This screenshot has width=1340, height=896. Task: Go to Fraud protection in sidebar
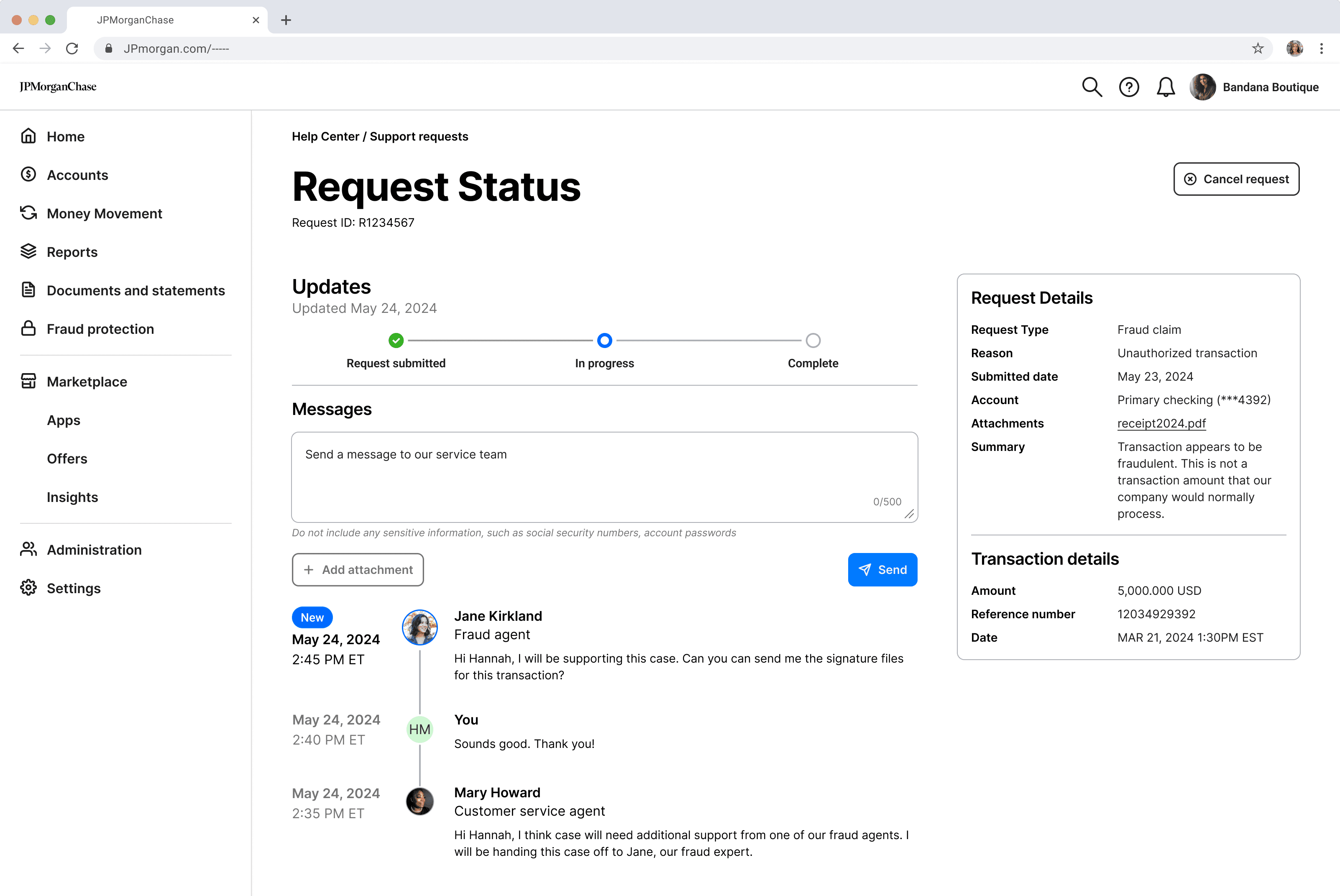click(100, 329)
